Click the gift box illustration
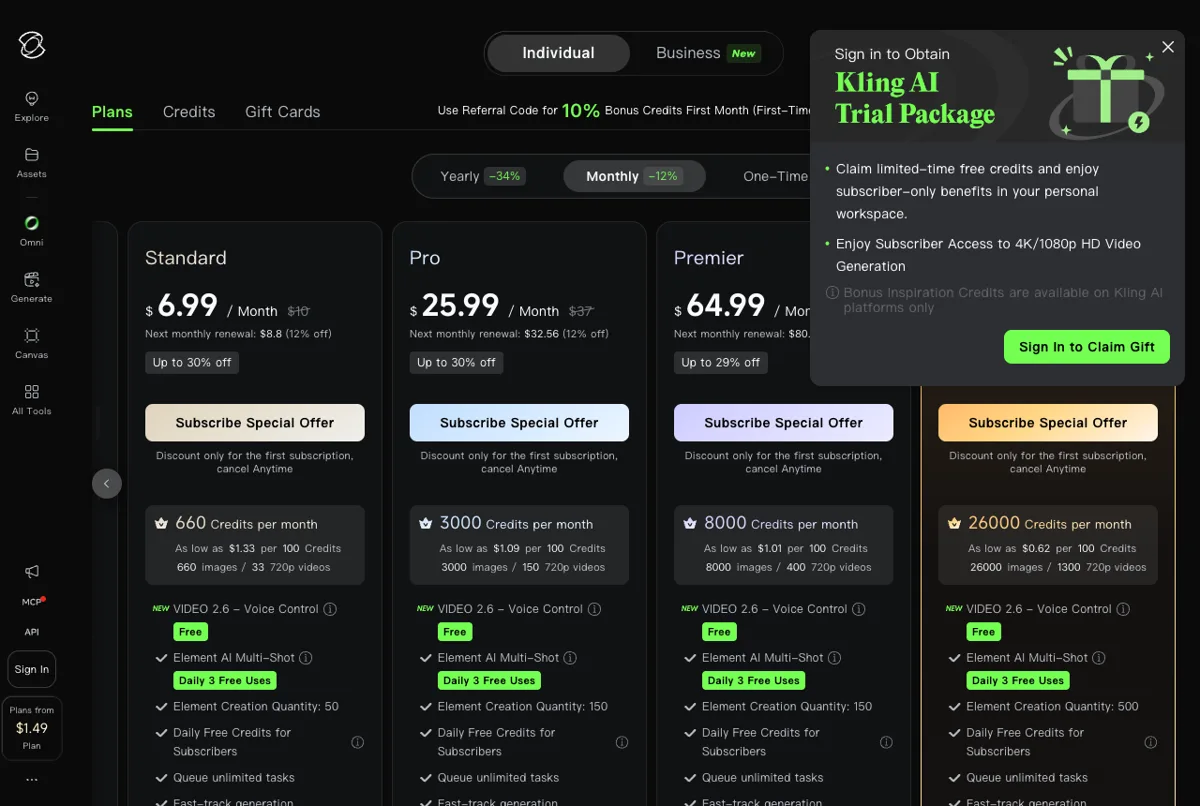1200x806 pixels. [x=1105, y=91]
